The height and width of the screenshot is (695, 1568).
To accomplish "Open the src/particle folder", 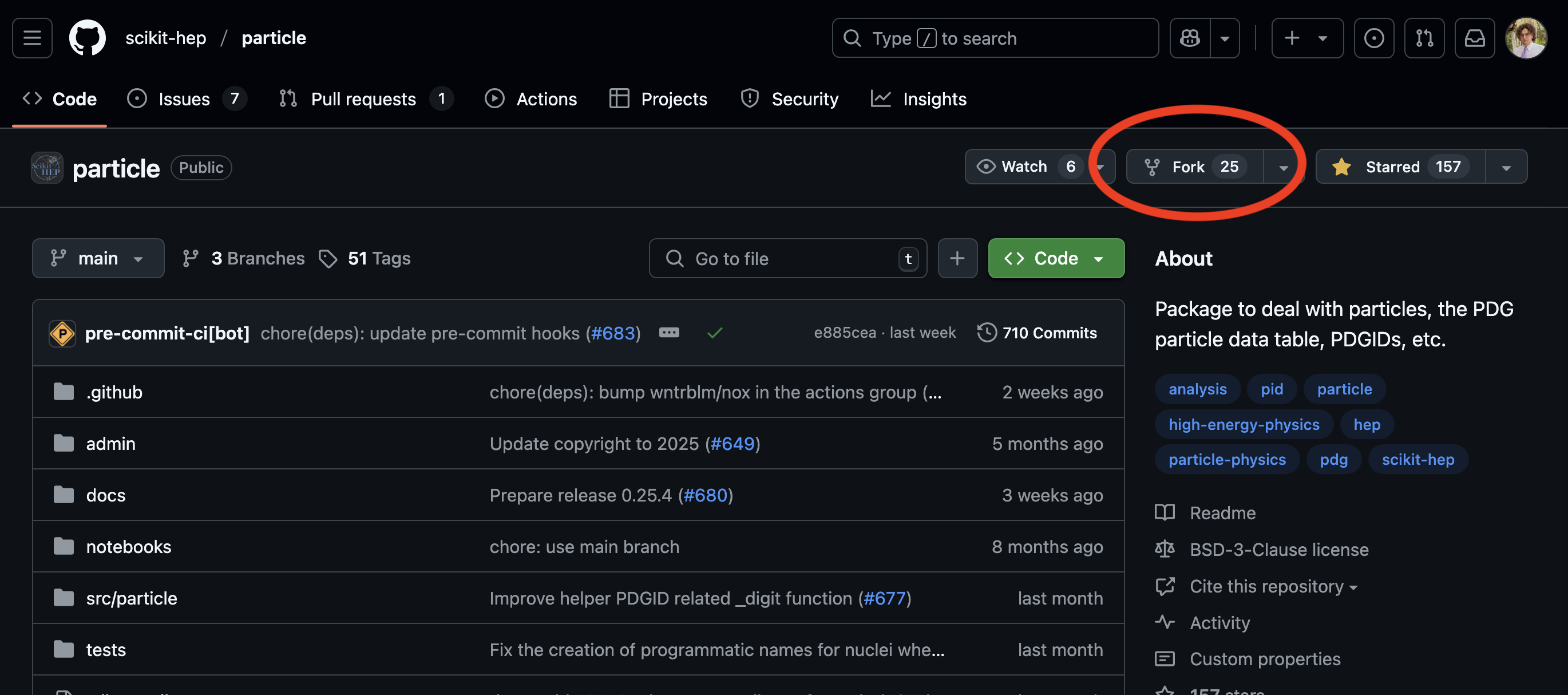I will 132,598.
